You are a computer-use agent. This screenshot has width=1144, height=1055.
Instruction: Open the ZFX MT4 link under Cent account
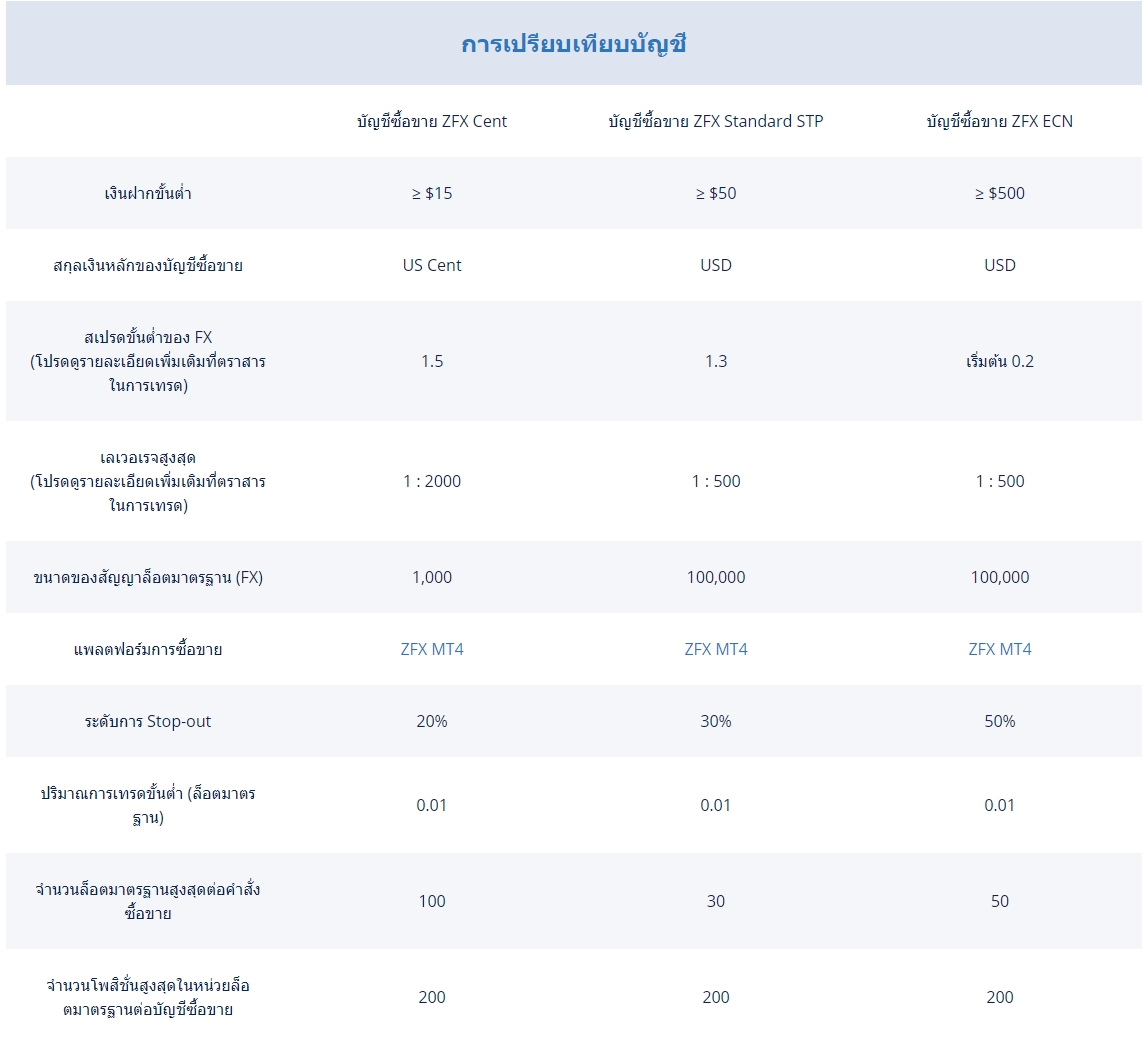coord(432,649)
